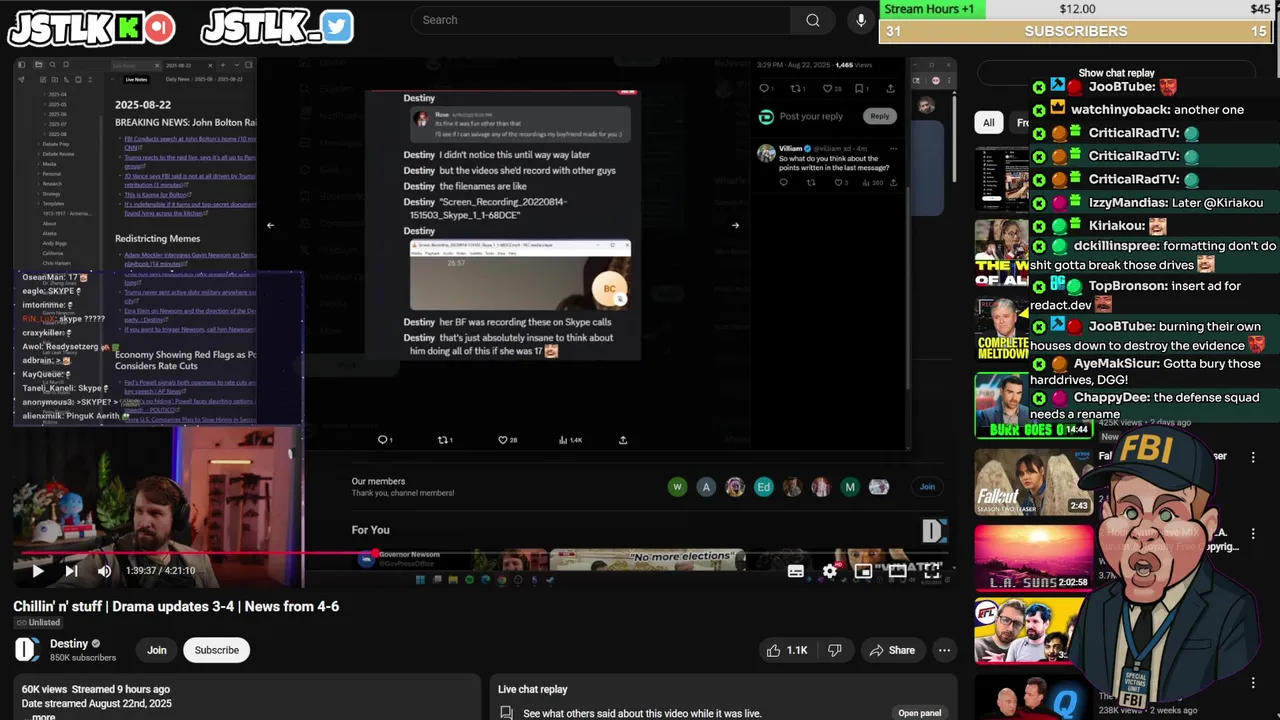
Task: Click the Join button in the Our members row
Action: (x=927, y=487)
